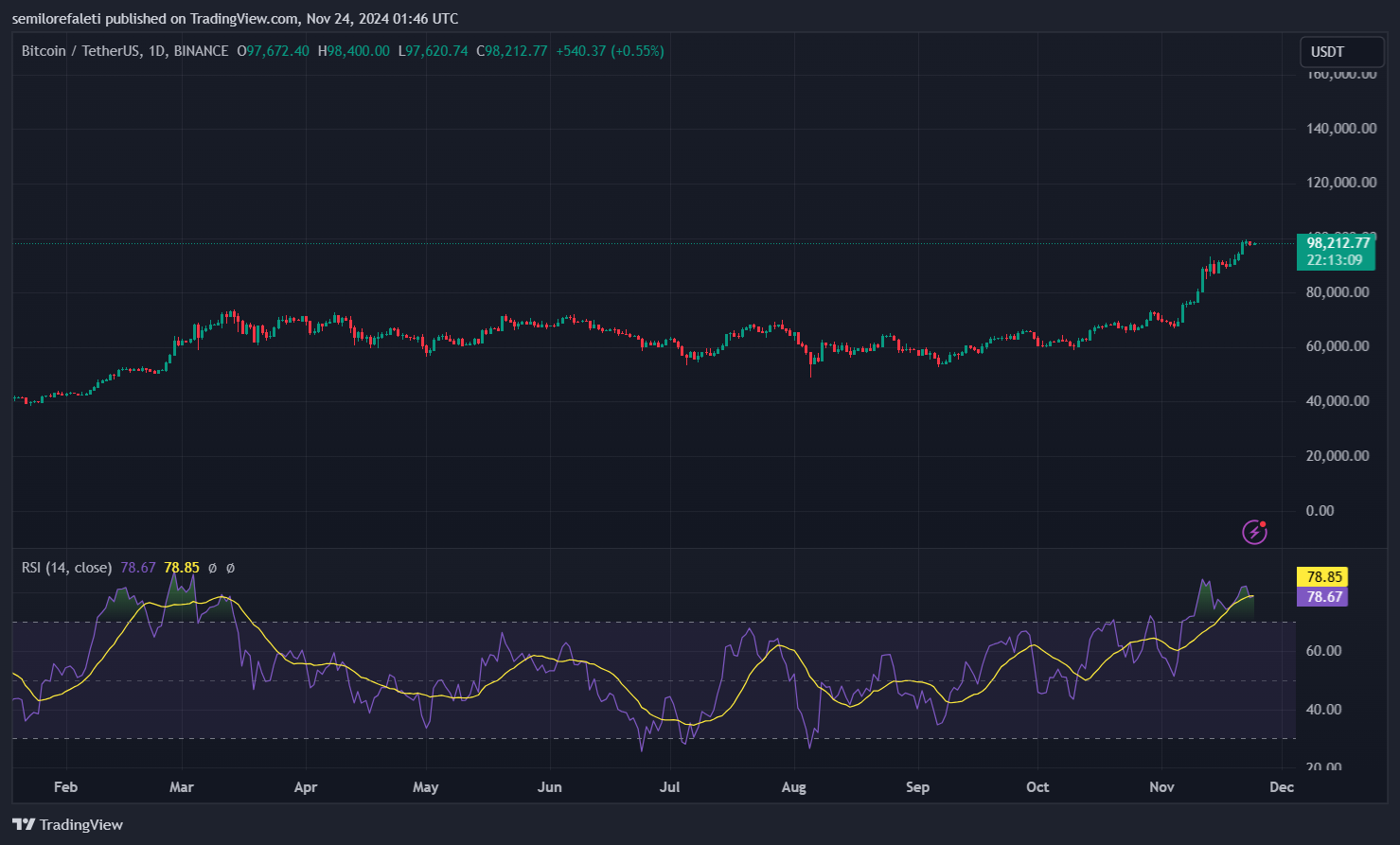This screenshot has height=845, width=1400.
Task: Click the May label on time axis
Action: coord(426,787)
